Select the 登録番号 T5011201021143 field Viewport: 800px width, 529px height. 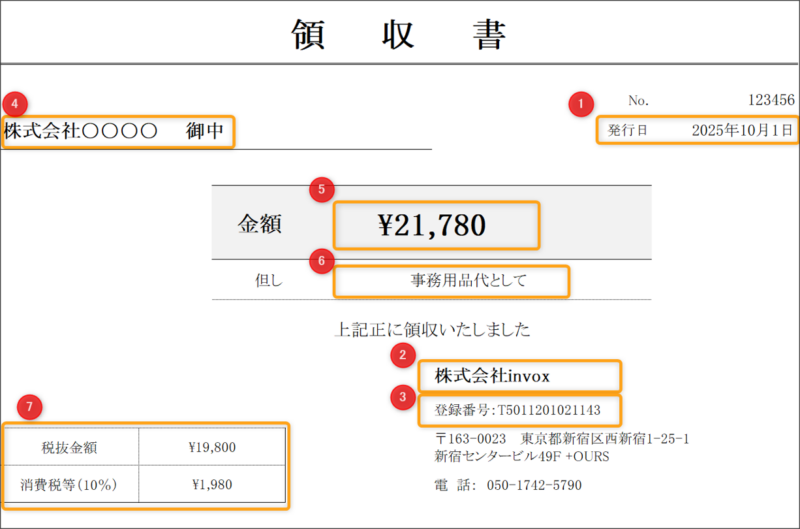pos(518,409)
